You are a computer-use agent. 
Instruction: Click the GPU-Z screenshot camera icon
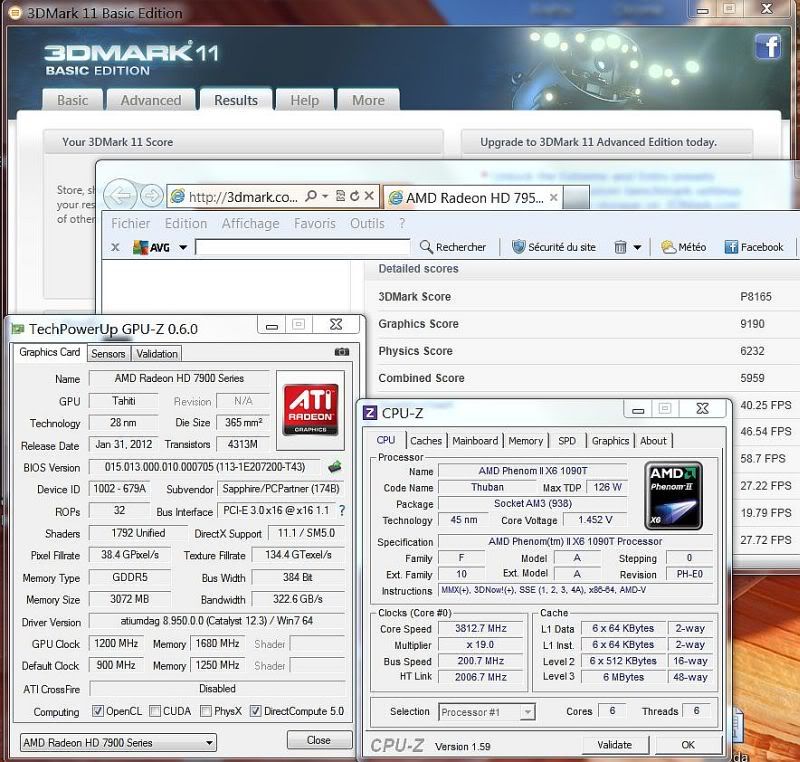point(342,352)
